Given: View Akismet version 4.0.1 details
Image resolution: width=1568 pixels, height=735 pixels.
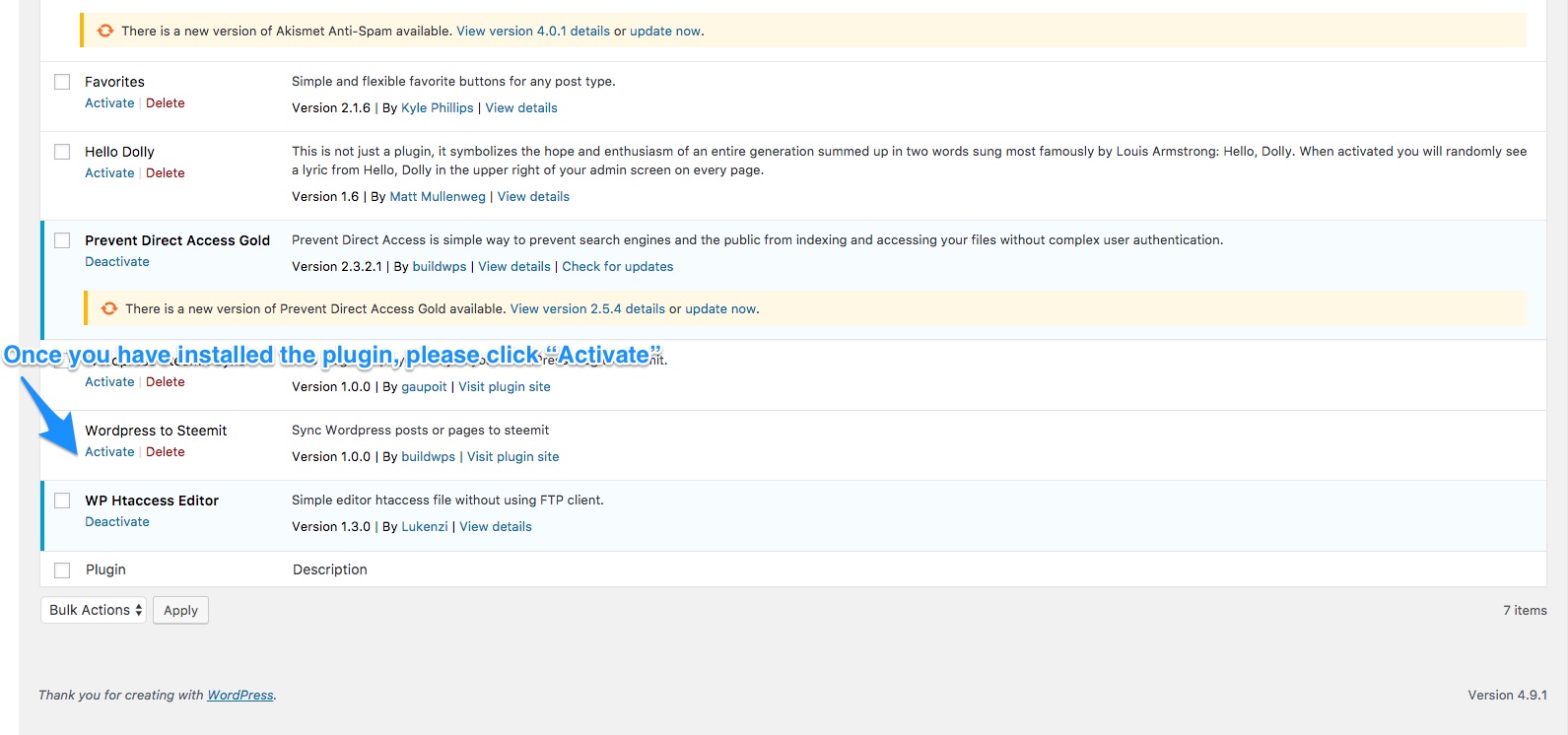Looking at the screenshot, I should coord(533,31).
